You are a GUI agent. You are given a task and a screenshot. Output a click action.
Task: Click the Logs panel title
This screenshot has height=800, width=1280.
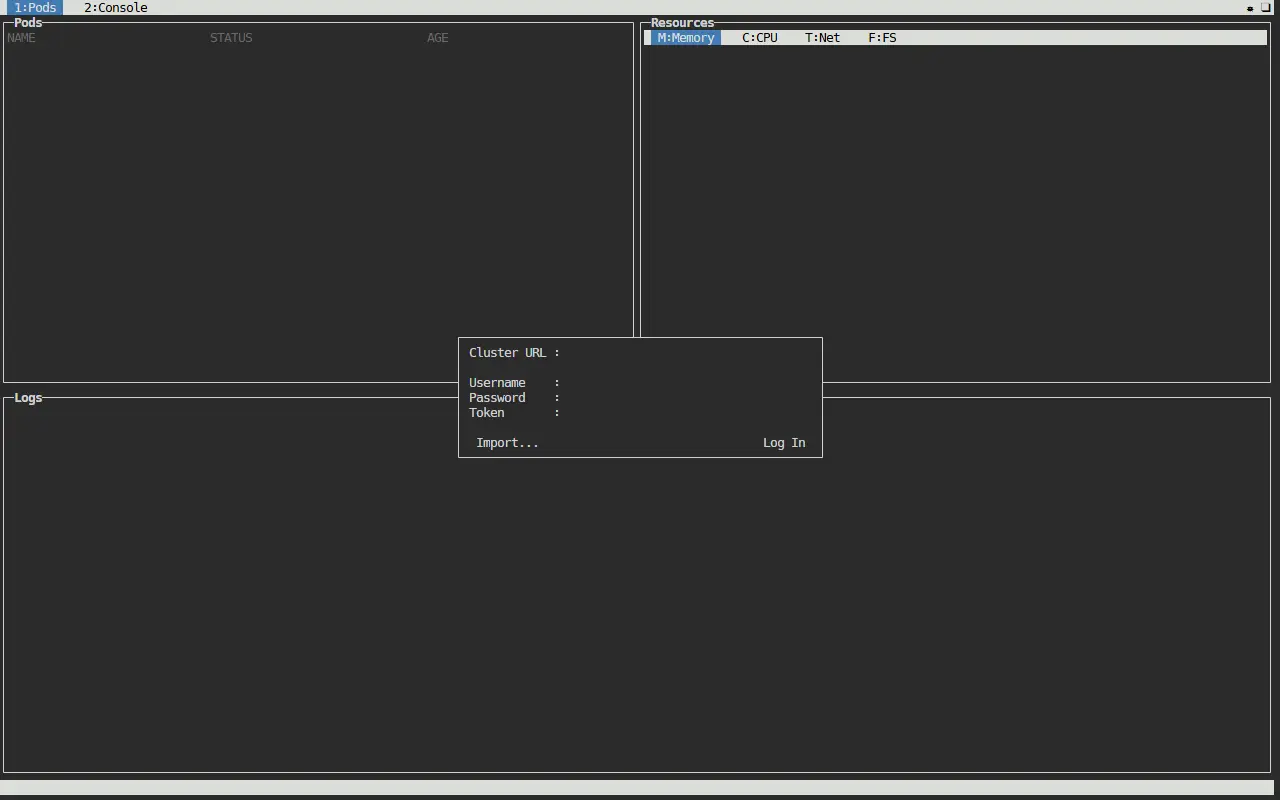click(28, 398)
